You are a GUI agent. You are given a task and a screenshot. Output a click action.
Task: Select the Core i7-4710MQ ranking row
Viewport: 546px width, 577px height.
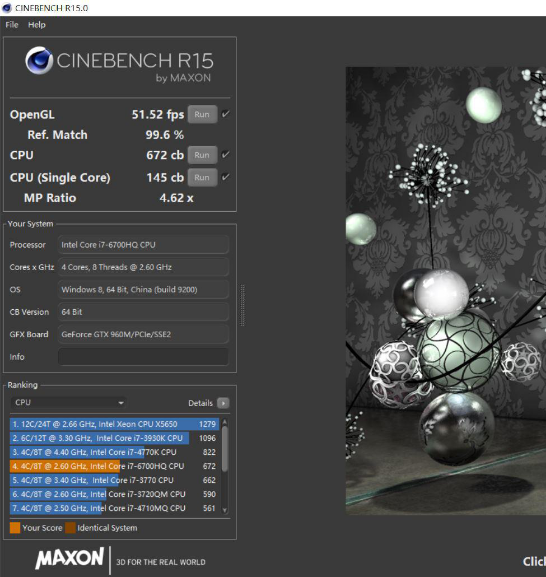pyautogui.click(x=114, y=508)
